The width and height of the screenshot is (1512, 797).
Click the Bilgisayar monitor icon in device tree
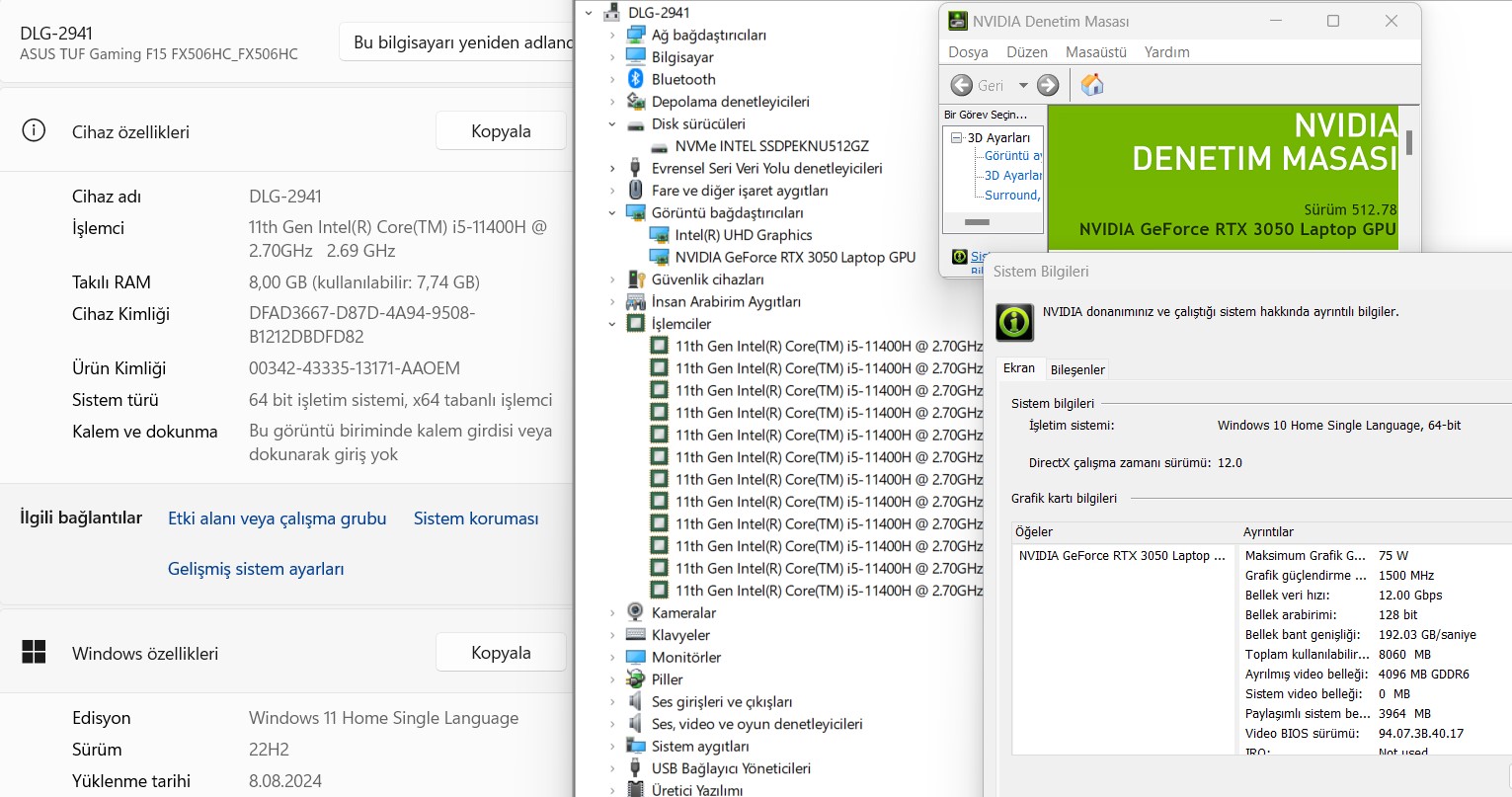[x=636, y=57]
